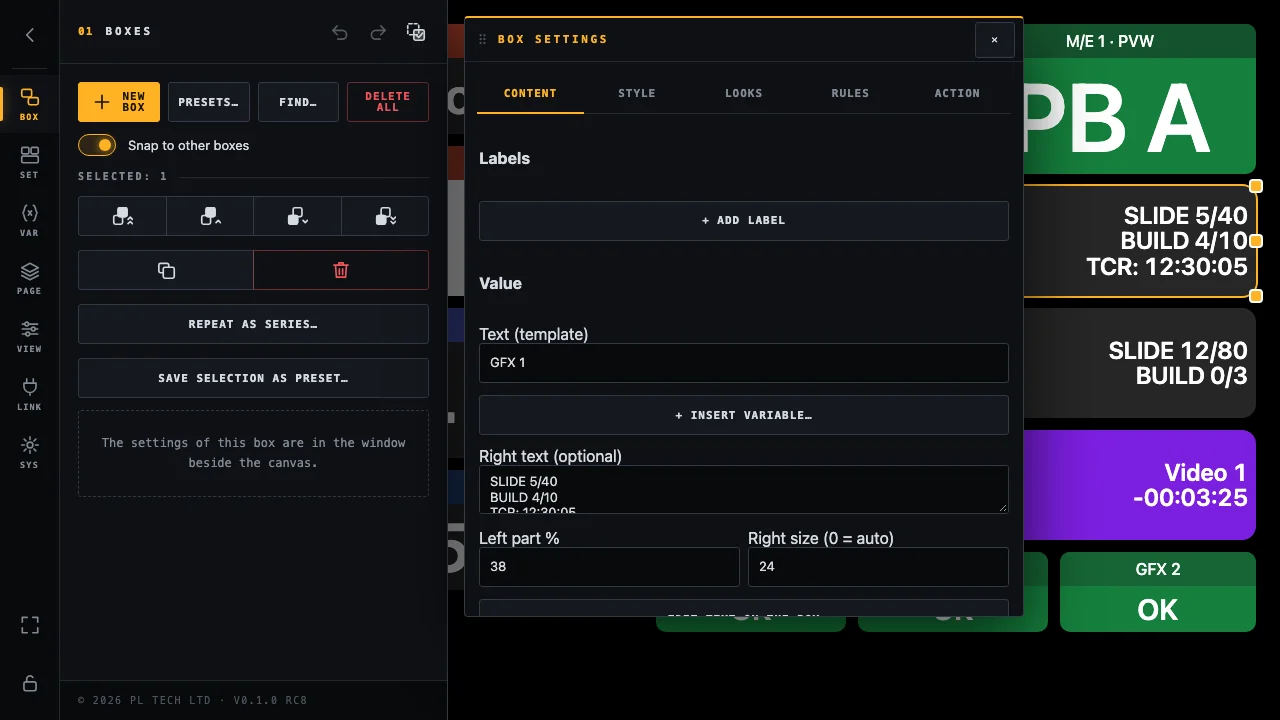This screenshot has height=720, width=1280.
Task: Click the fullscreen icon in the sidebar
Action: (30, 625)
